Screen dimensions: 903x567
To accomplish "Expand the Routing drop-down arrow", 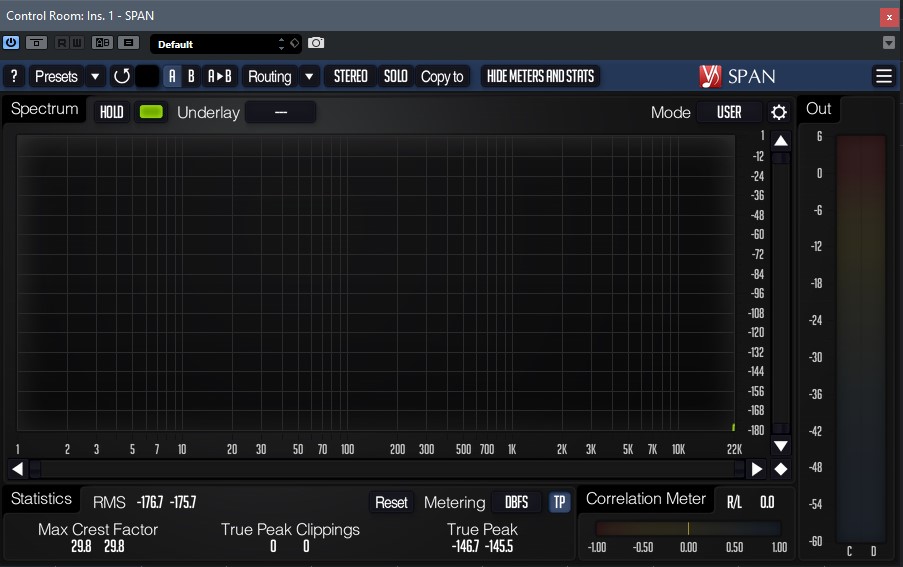I will point(309,76).
